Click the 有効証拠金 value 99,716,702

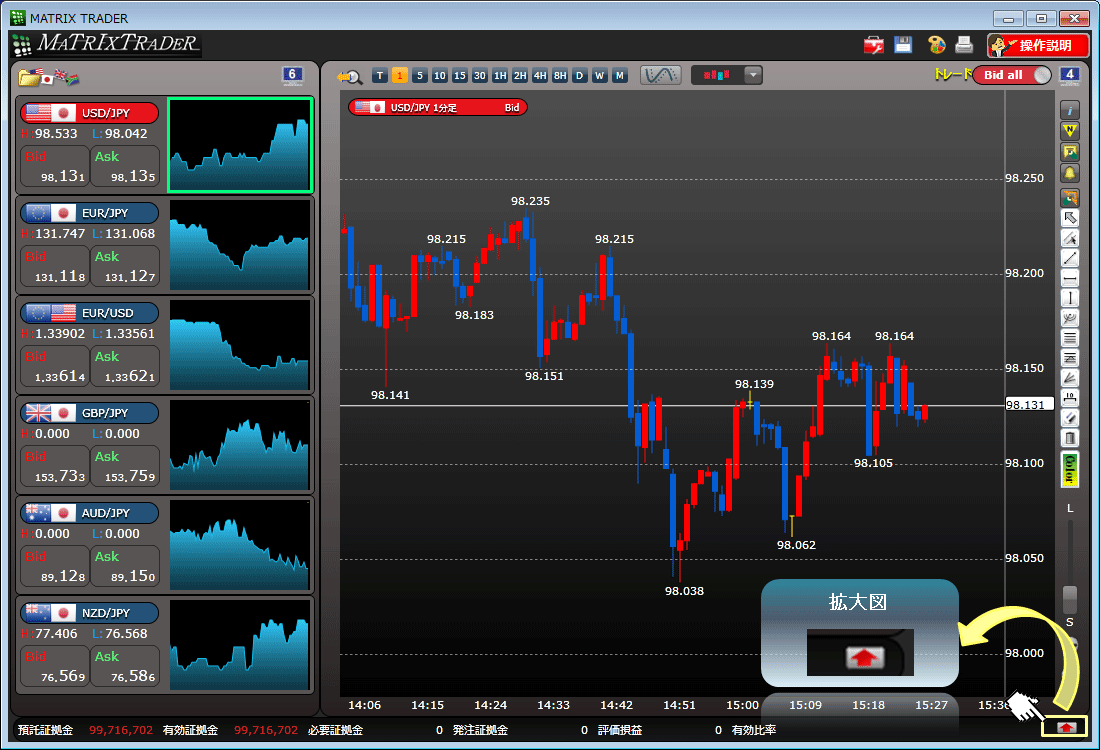pos(266,730)
